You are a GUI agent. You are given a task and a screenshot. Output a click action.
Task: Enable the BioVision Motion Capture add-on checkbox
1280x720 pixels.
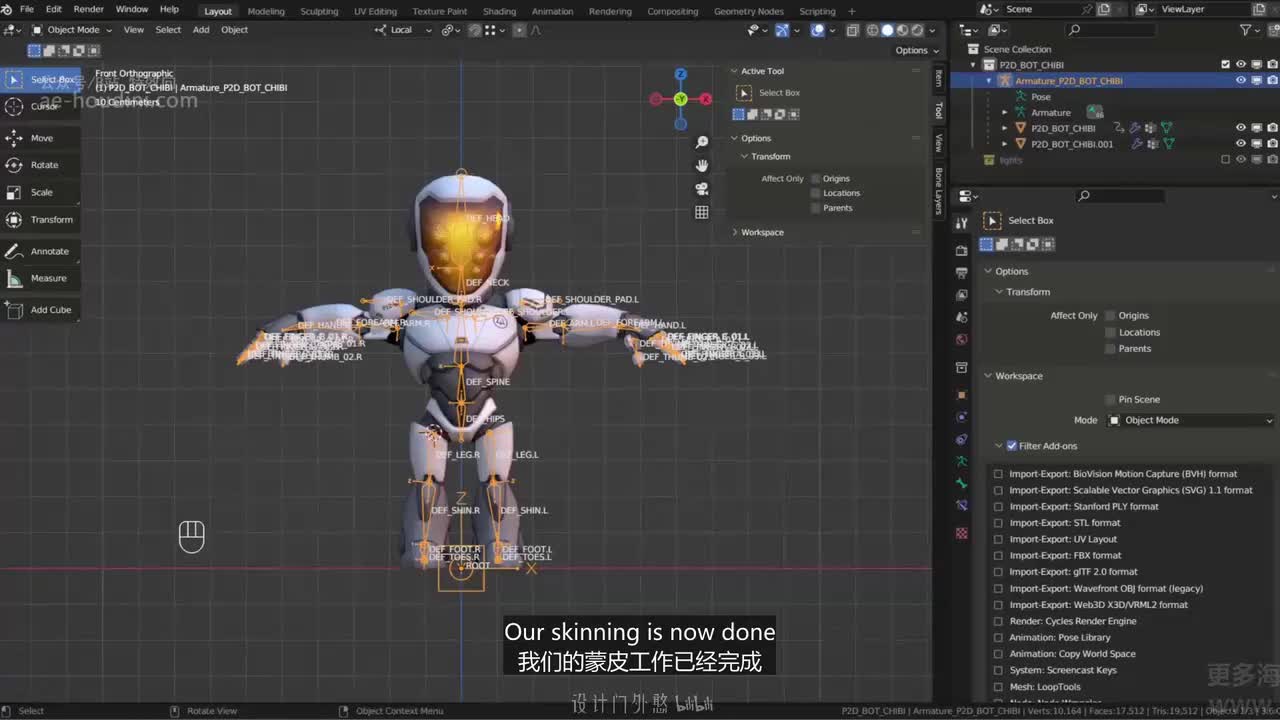click(998, 474)
